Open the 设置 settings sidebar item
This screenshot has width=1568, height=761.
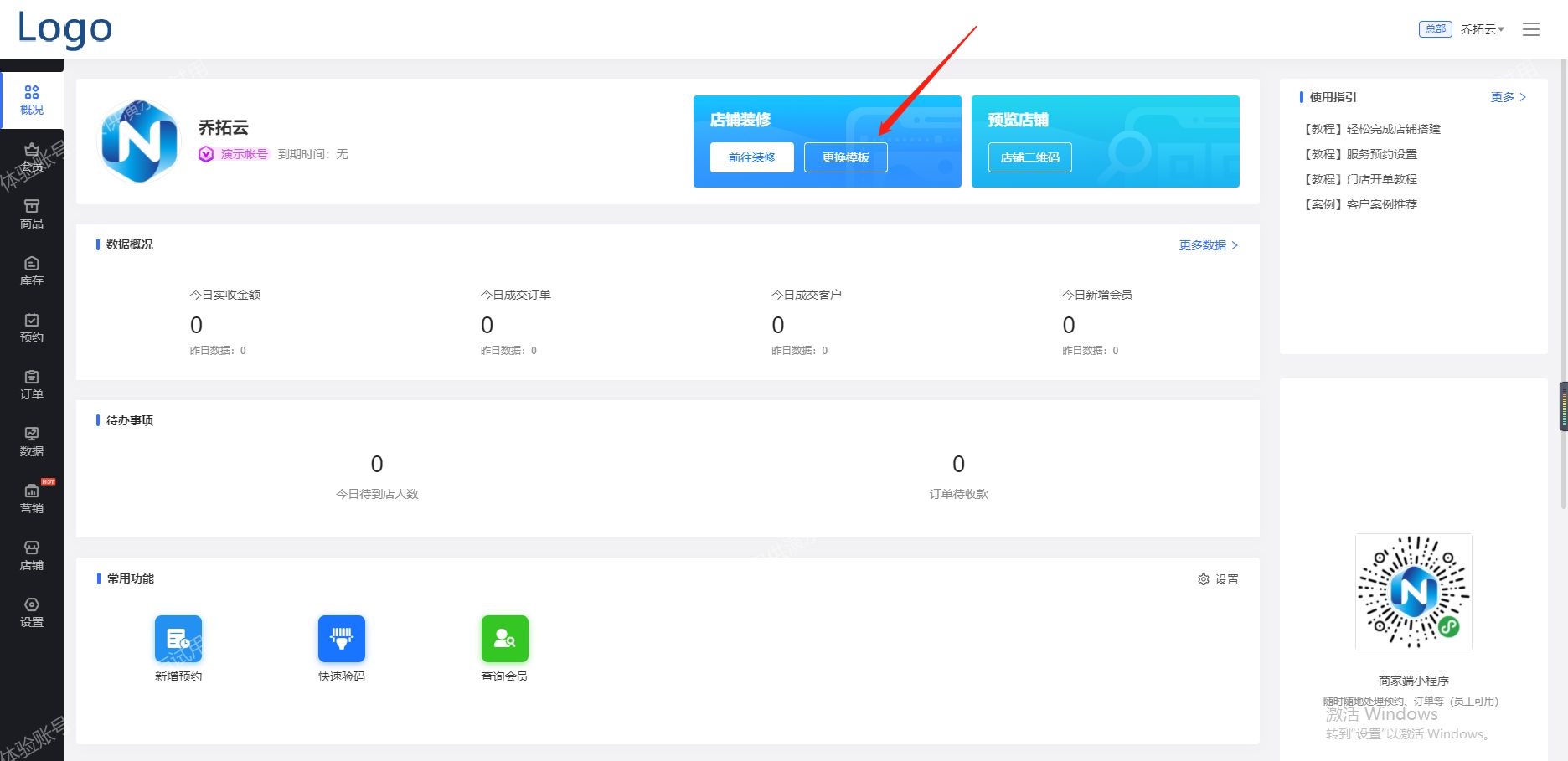32,613
